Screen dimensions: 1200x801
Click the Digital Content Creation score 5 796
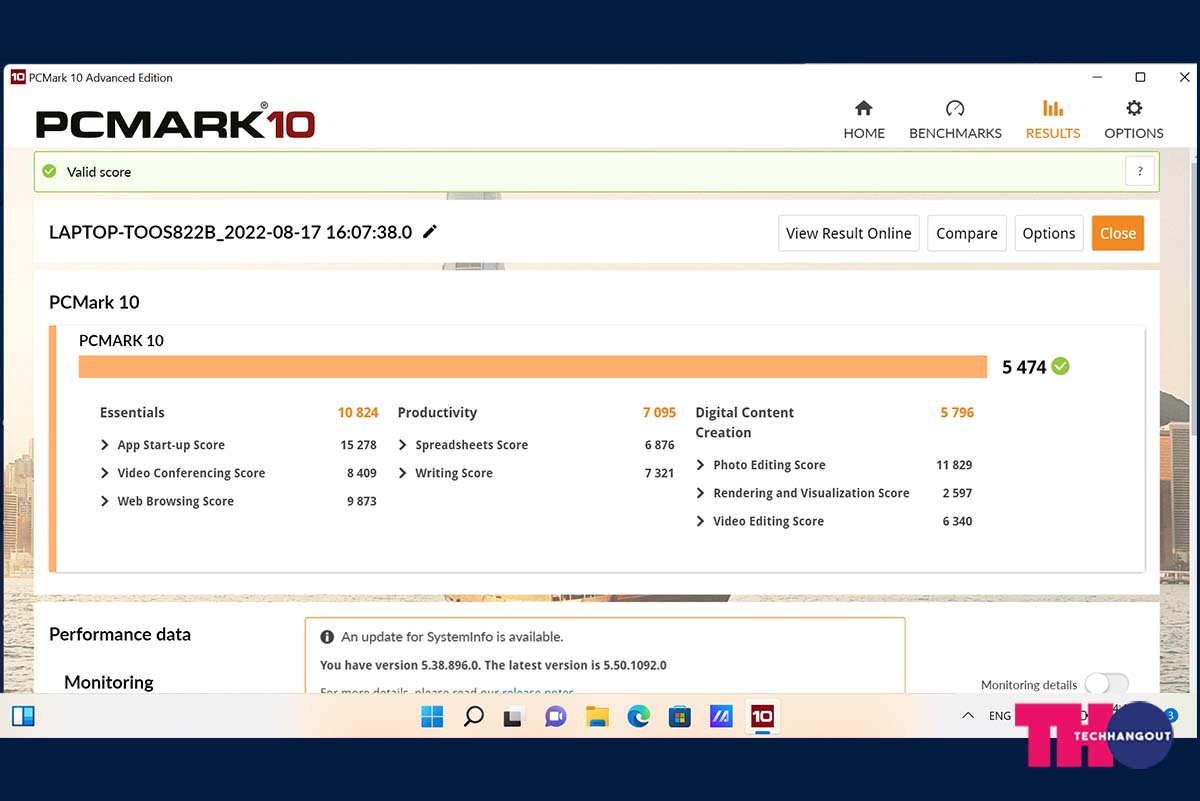pos(957,412)
